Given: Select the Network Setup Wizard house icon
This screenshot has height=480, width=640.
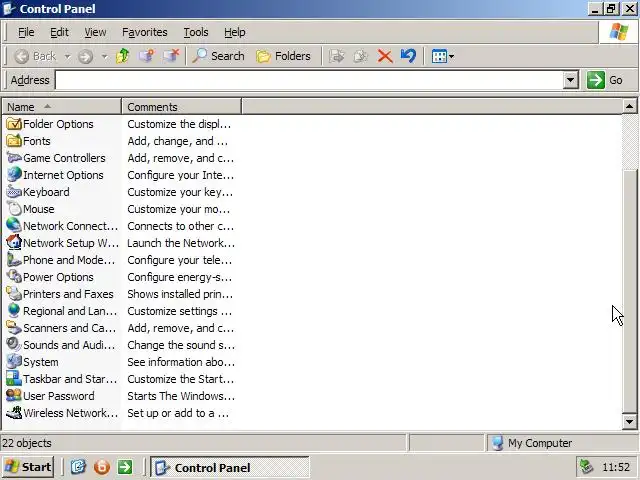Looking at the screenshot, I should coord(14,243).
